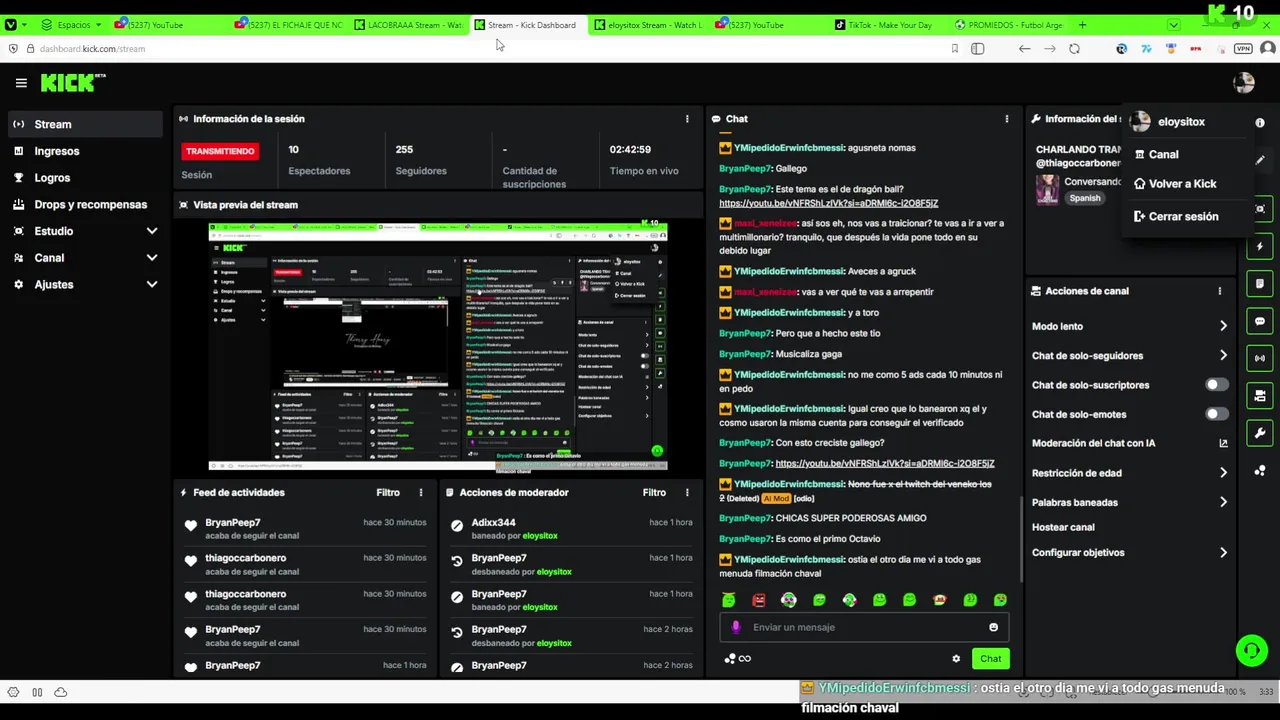The width and height of the screenshot is (1280, 720).
Task: Expand the Modo lento option chevron
Action: coord(1223,326)
